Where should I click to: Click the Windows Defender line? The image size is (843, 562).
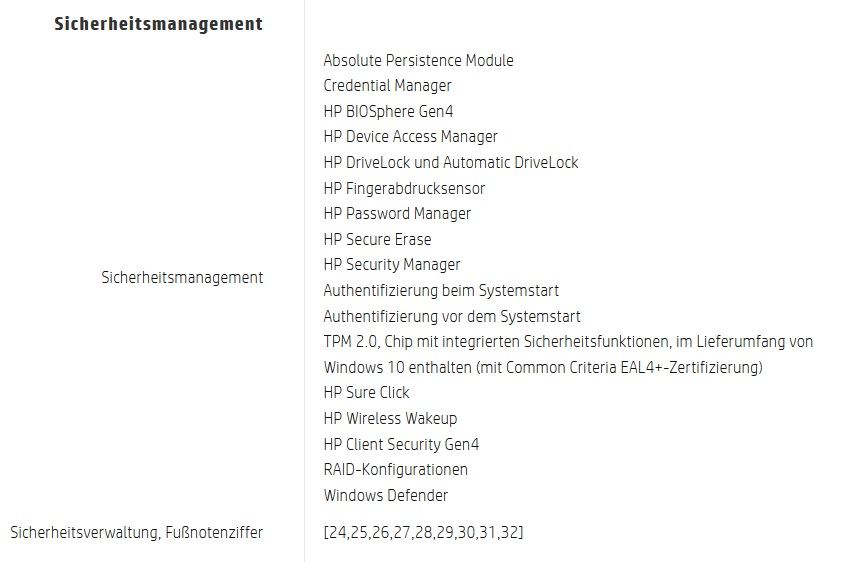385,495
